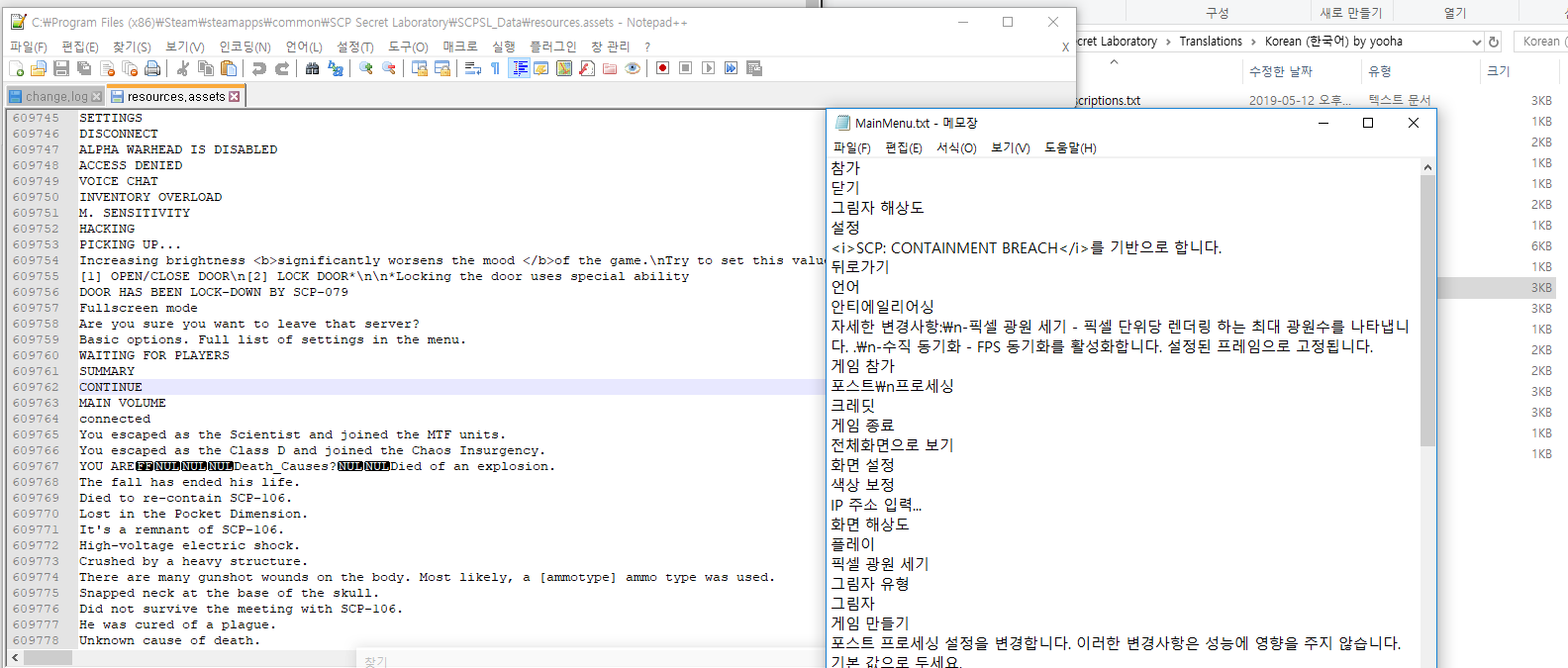Undo the last edit via the toolbar

(x=259, y=68)
